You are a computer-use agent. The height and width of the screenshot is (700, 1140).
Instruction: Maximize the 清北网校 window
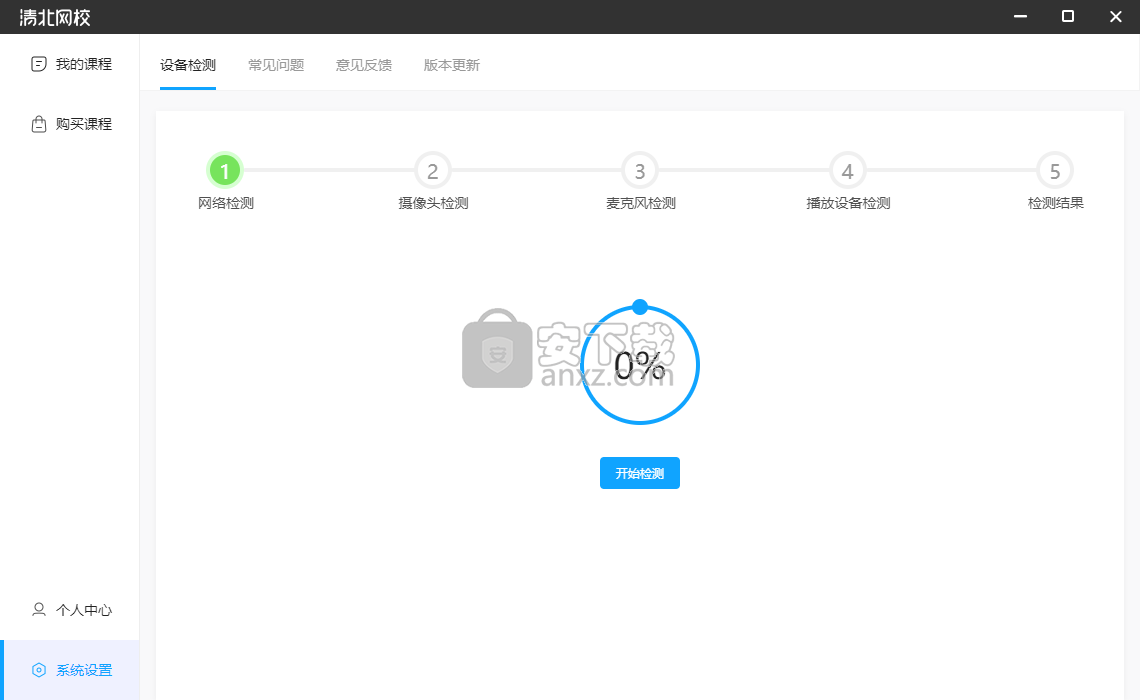pos(1068,16)
